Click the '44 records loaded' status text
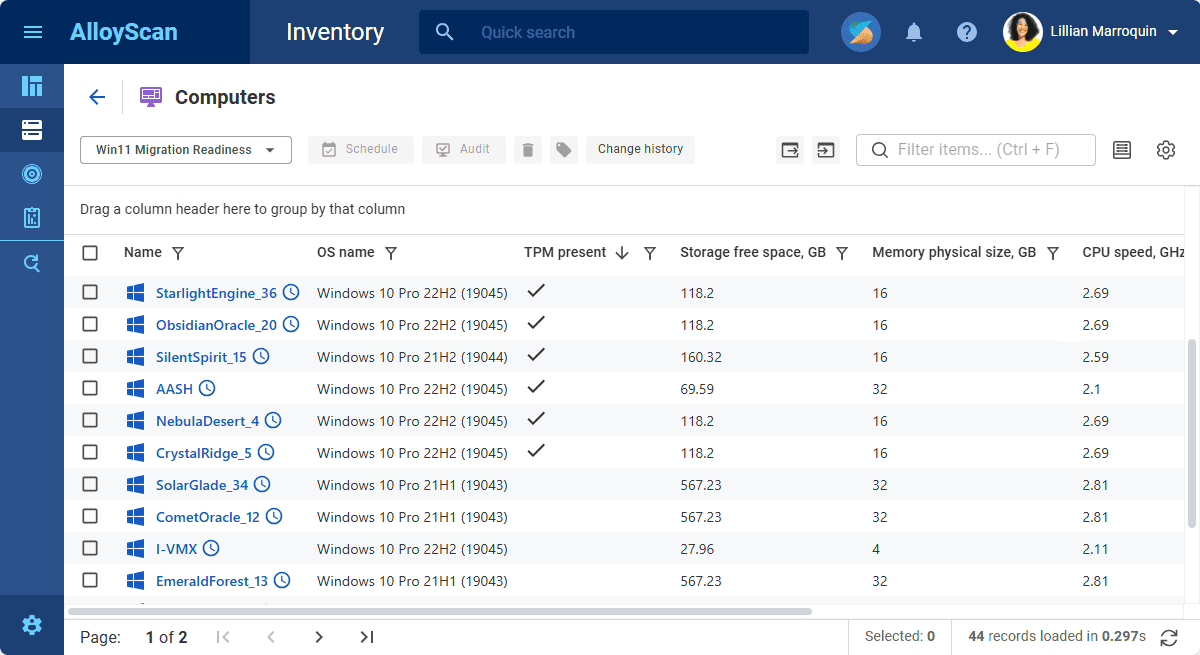The width and height of the screenshot is (1200, 655). click(1055, 636)
